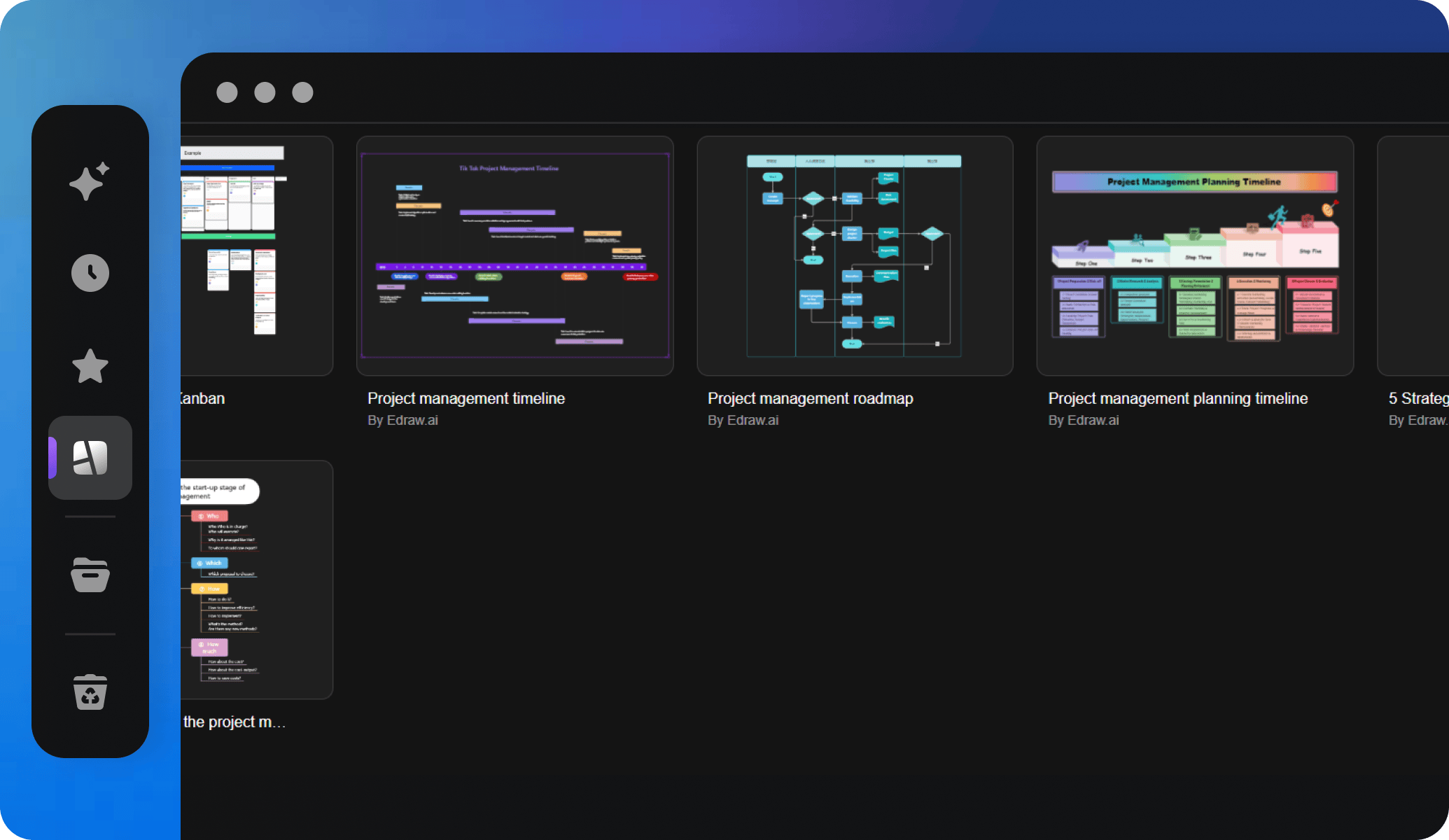The height and width of the screenshot is (840, 1449).
Task: Click the third gray window control dot
Action: (302, 92)
